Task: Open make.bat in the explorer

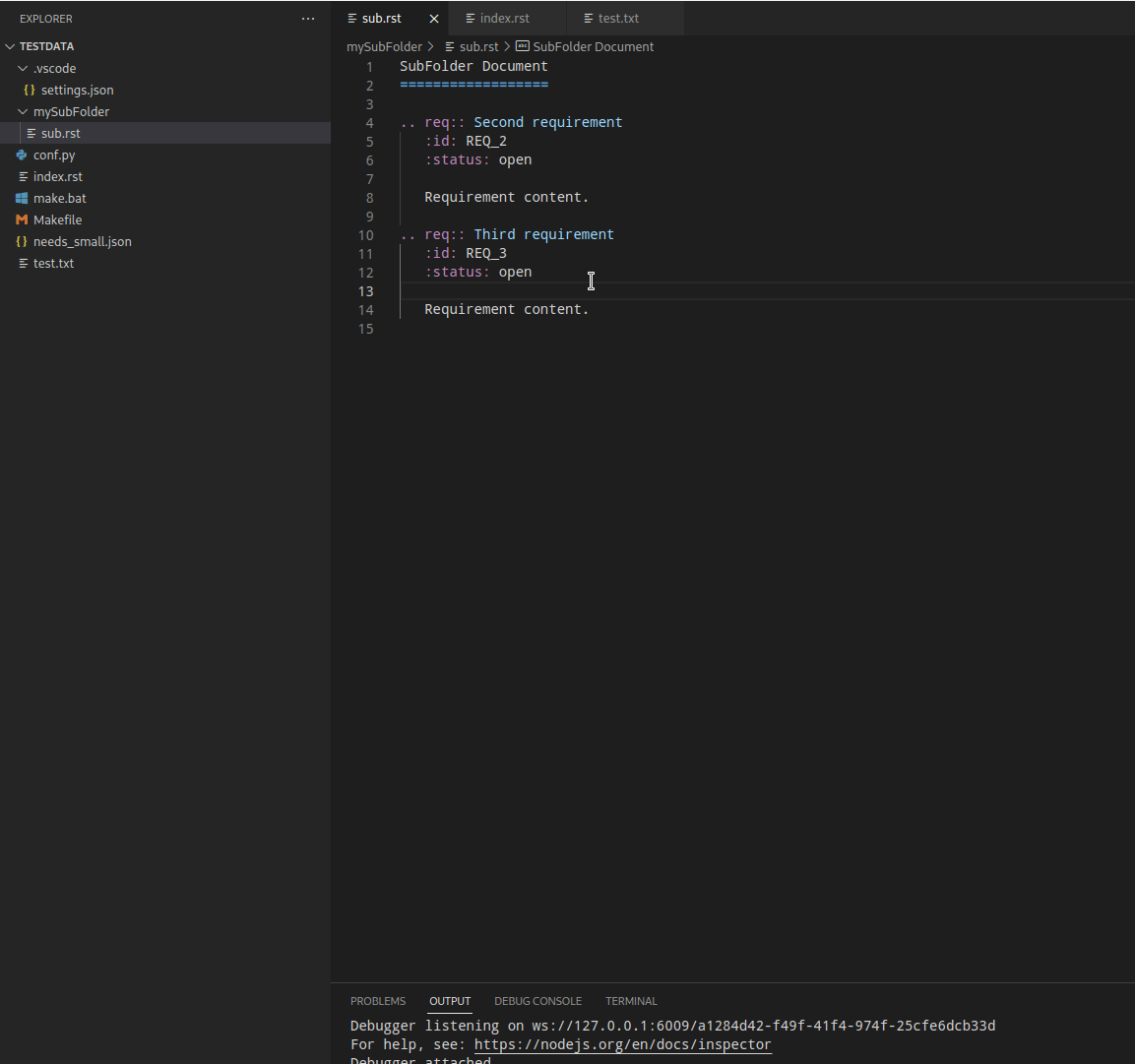Action: (x=59, y=198)
